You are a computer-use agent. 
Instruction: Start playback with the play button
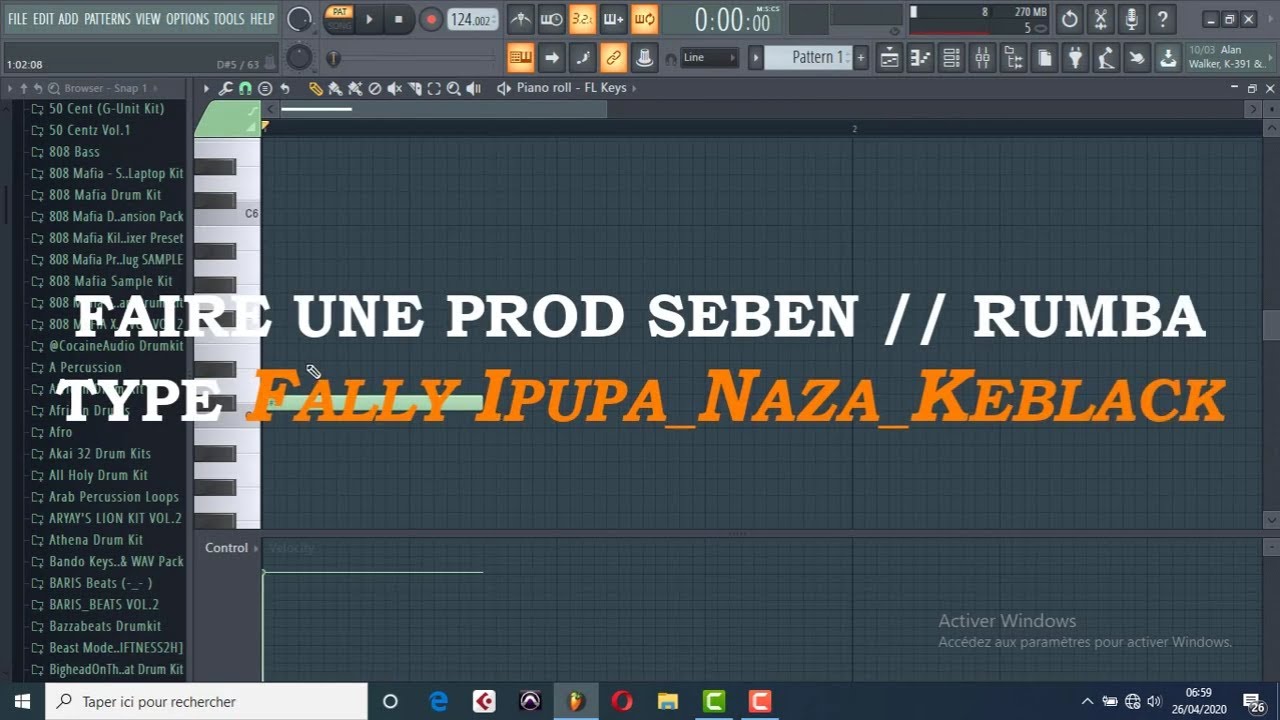click(x=369, y=19)
